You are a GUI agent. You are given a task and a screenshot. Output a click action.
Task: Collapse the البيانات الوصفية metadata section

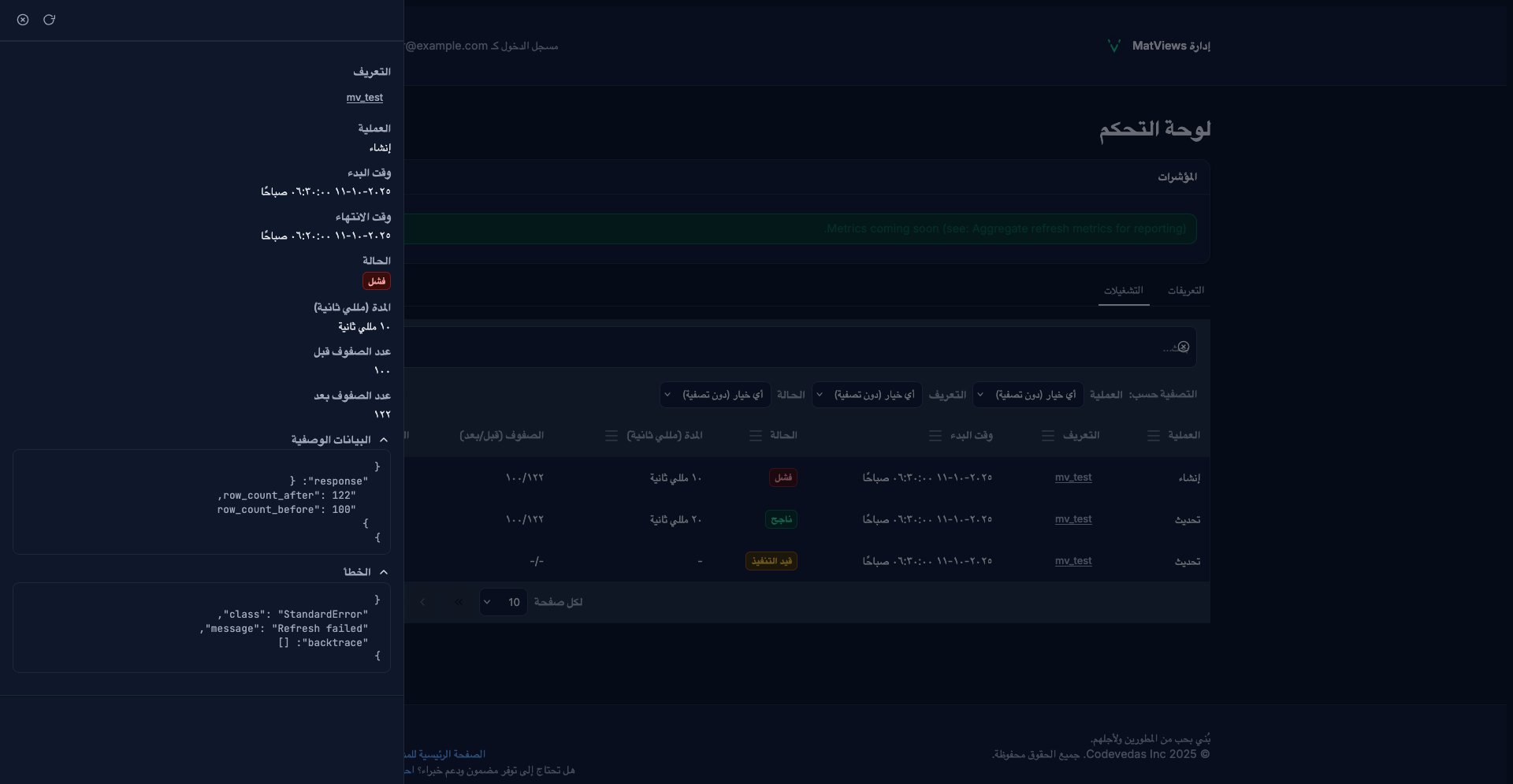click(384, 440)
